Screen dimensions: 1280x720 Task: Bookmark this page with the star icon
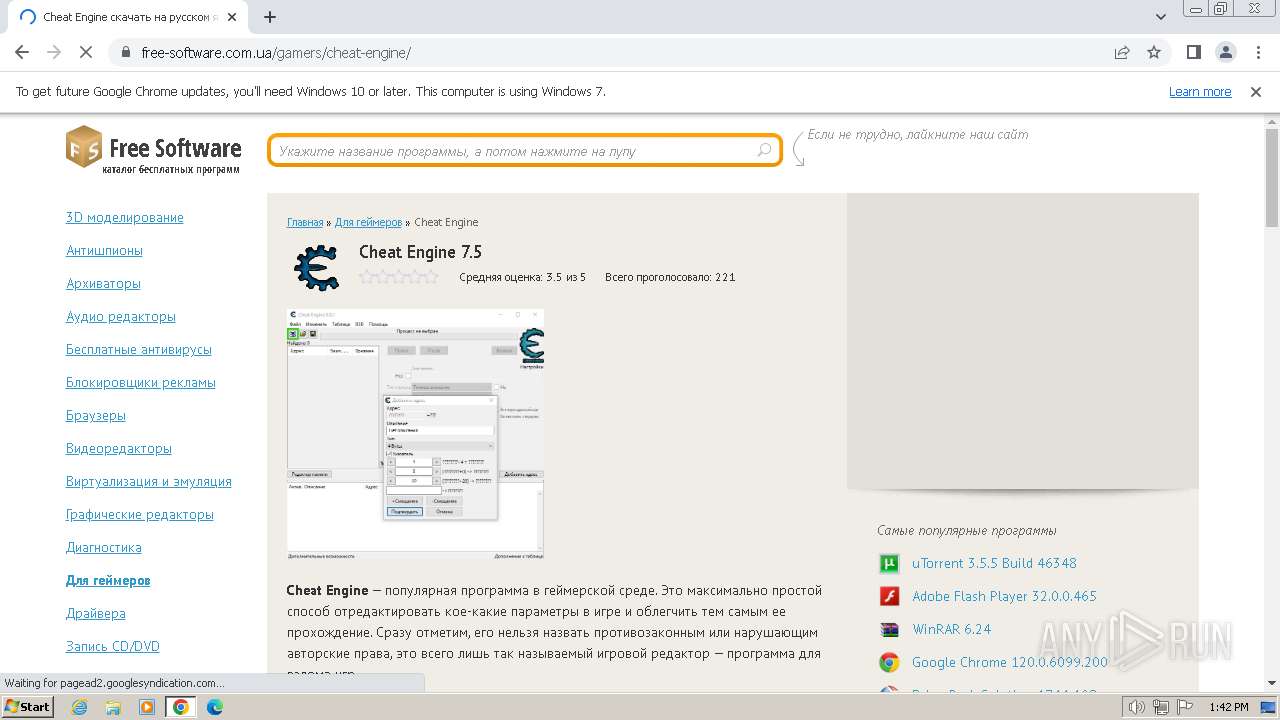click(x=1154, y=52)
